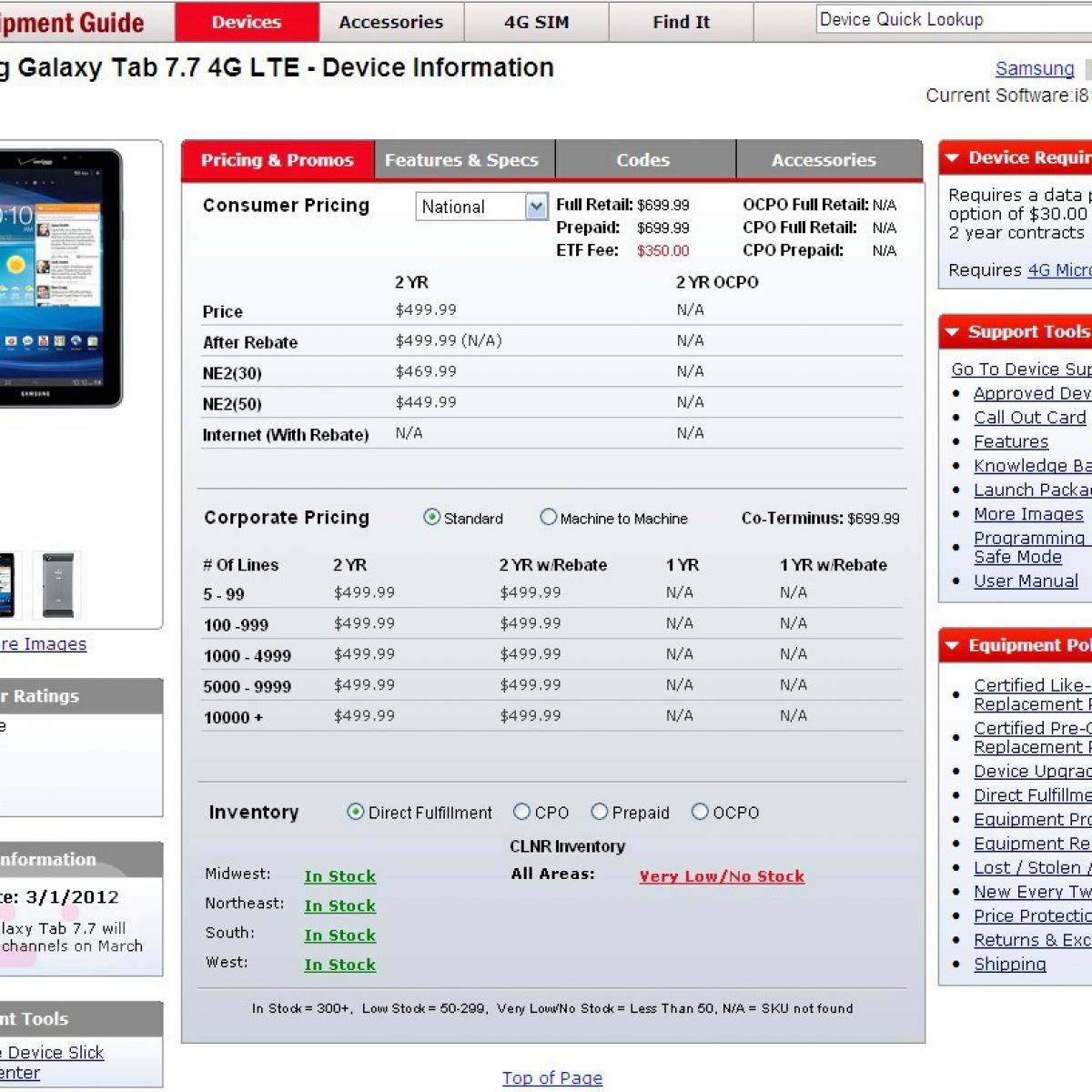Choose the OCPO inventory radio button
Image resolution: width=1092 pixels, height=1092 pixels.
(x=700, y=812)
